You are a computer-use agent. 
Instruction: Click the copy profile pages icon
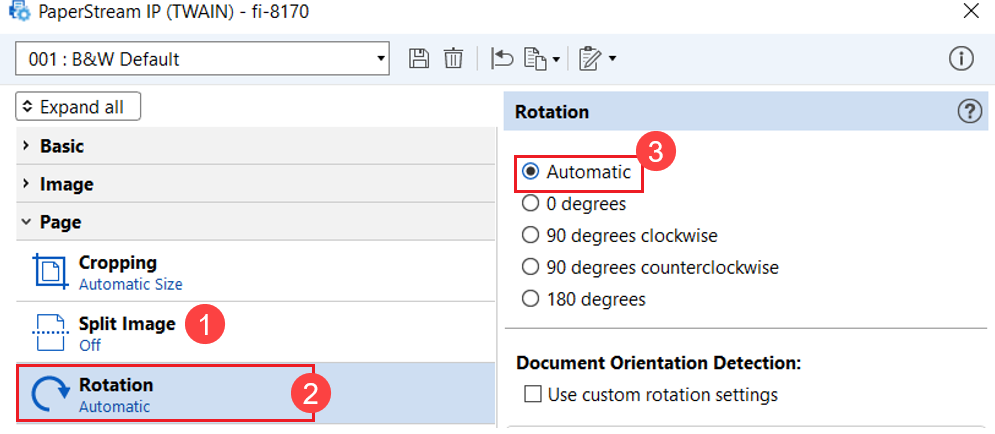(x=537, y=59)
